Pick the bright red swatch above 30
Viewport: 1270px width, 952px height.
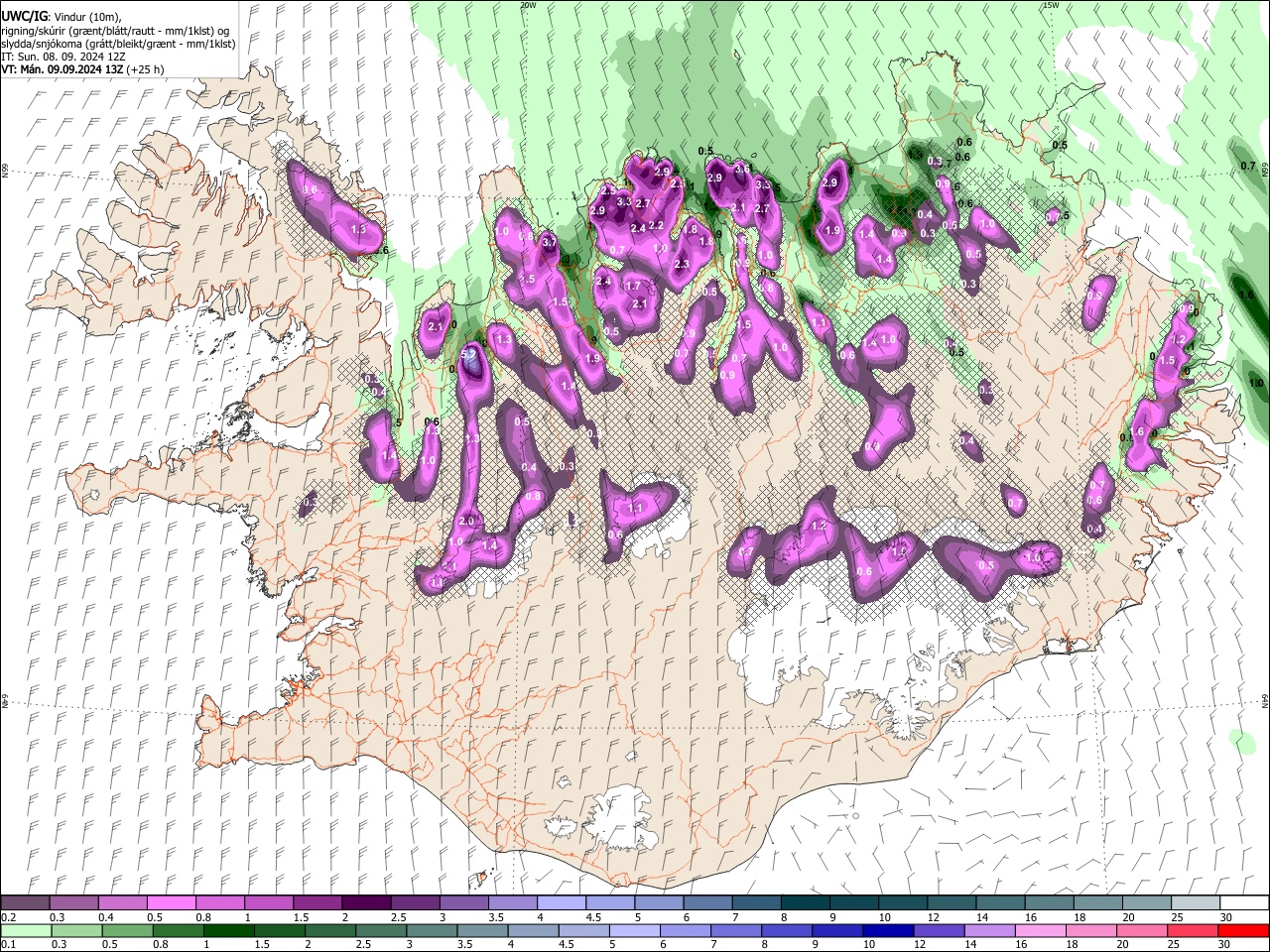click(1242, 930)
